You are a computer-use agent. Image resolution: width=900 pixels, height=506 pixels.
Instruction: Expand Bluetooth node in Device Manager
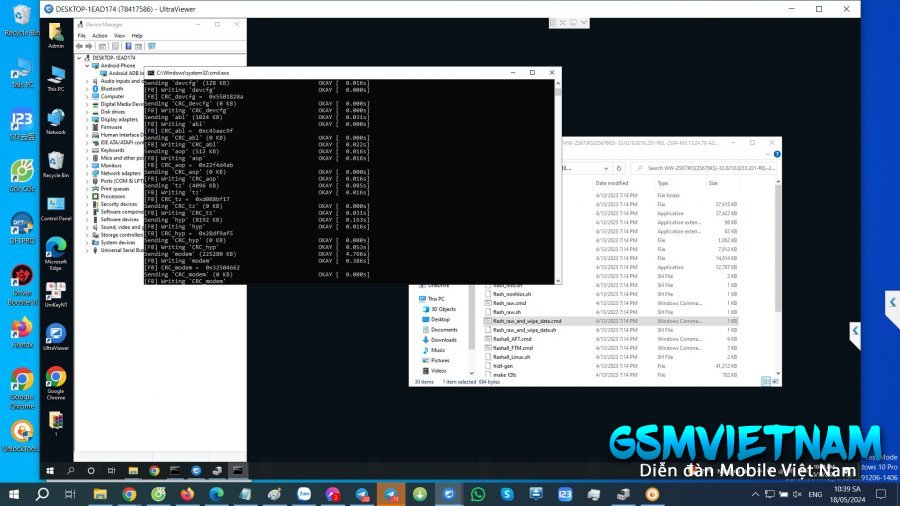pyautogui.click(x=87, y=89)
